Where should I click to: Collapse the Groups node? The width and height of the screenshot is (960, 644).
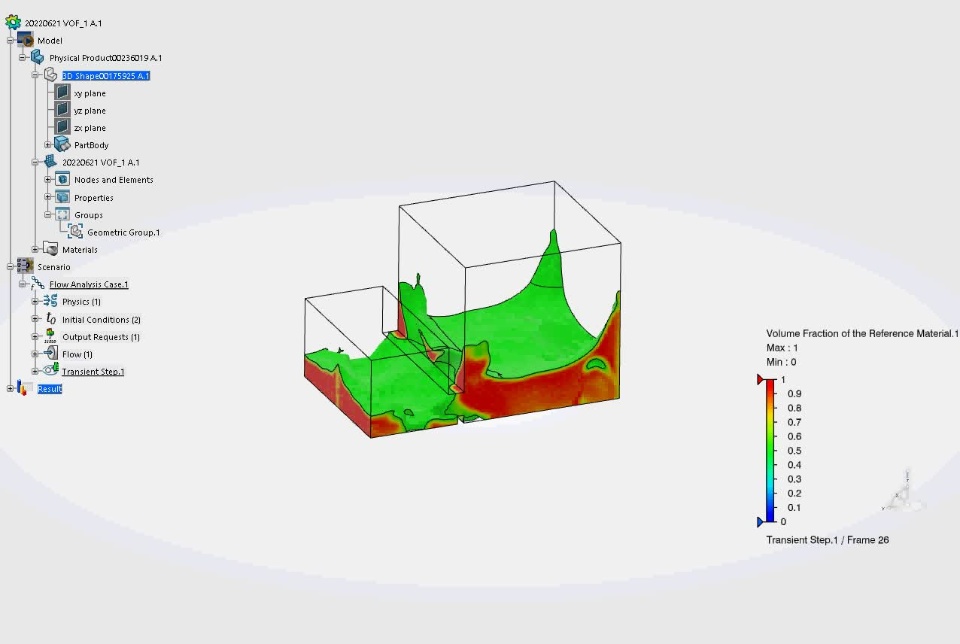pyautogui.click(x=48, y=215)
